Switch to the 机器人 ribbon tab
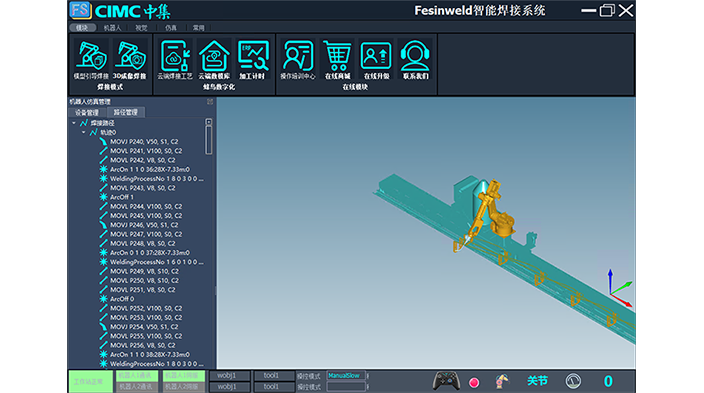704x393 pixels. tap(112, 28)
